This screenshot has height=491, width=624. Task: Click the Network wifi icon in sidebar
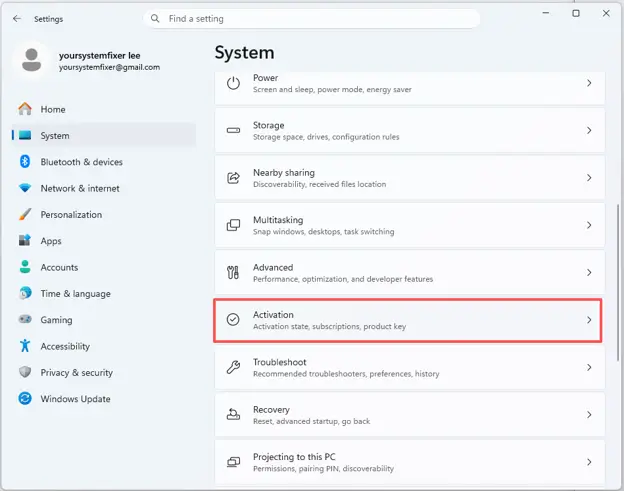[x=25, y=188]
